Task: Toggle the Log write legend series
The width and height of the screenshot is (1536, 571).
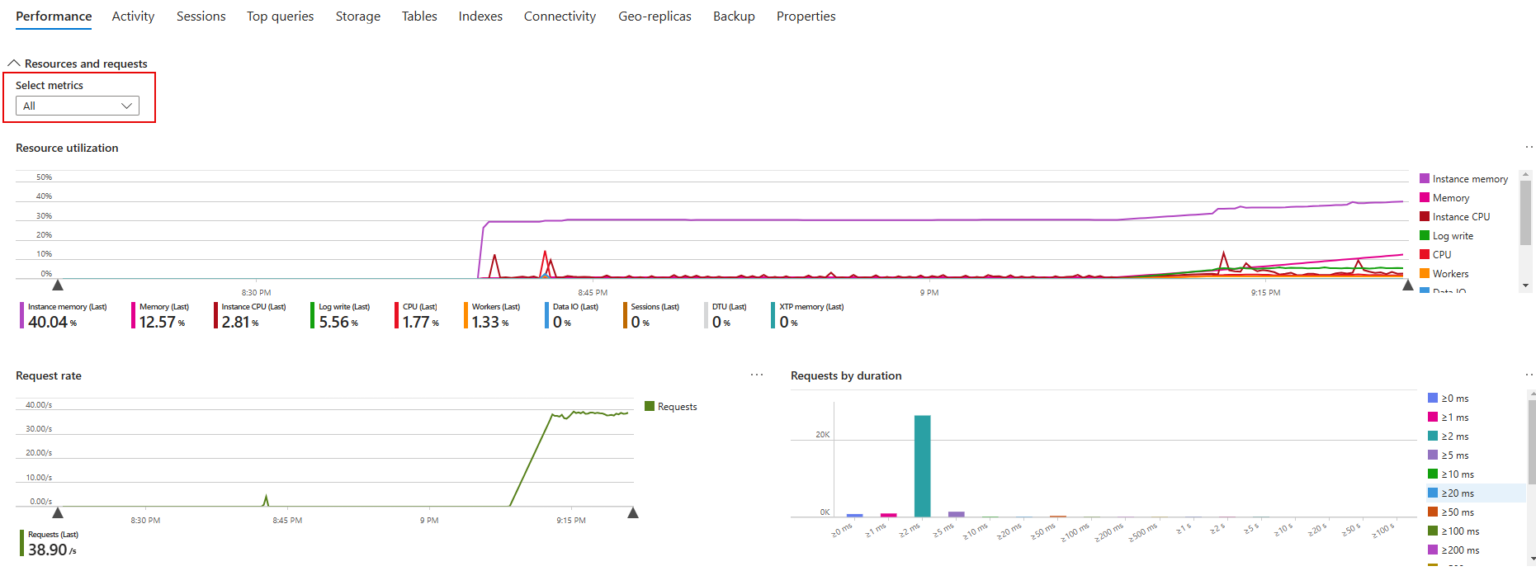Action: coord(1452,236)
